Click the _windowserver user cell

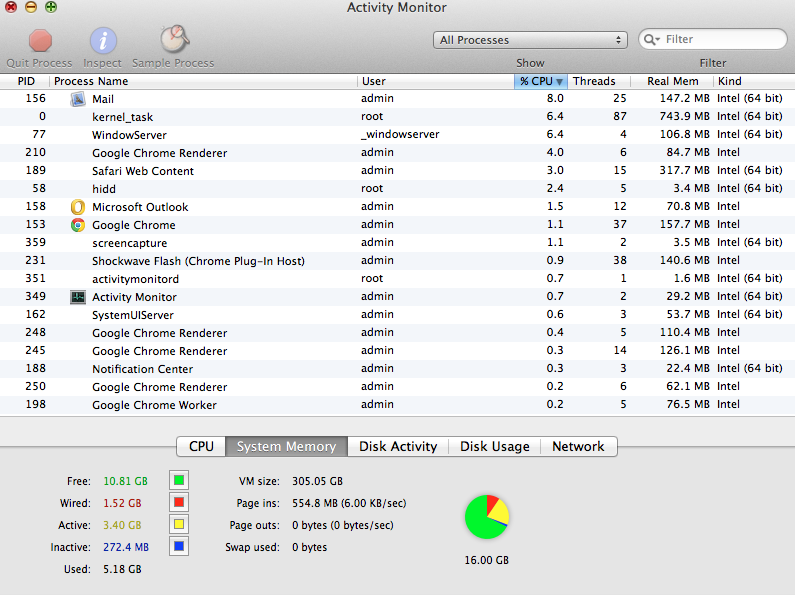coord(400,134)
